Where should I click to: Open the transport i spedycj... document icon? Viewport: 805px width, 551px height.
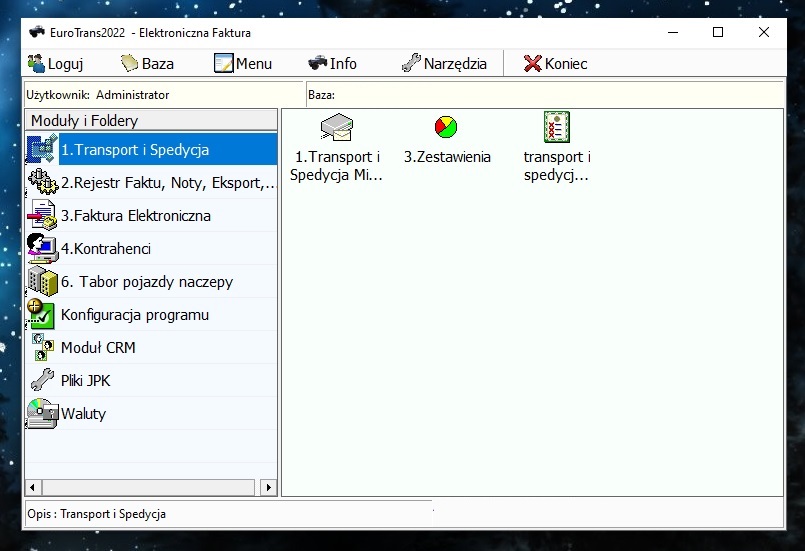556,127
